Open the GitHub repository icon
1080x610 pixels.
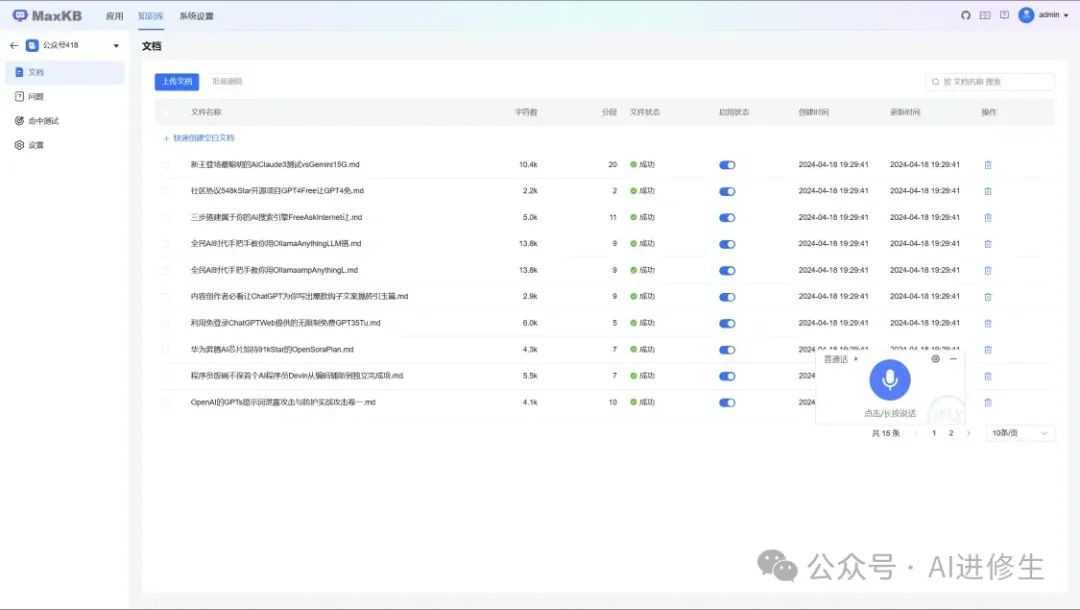coord(965,15)
